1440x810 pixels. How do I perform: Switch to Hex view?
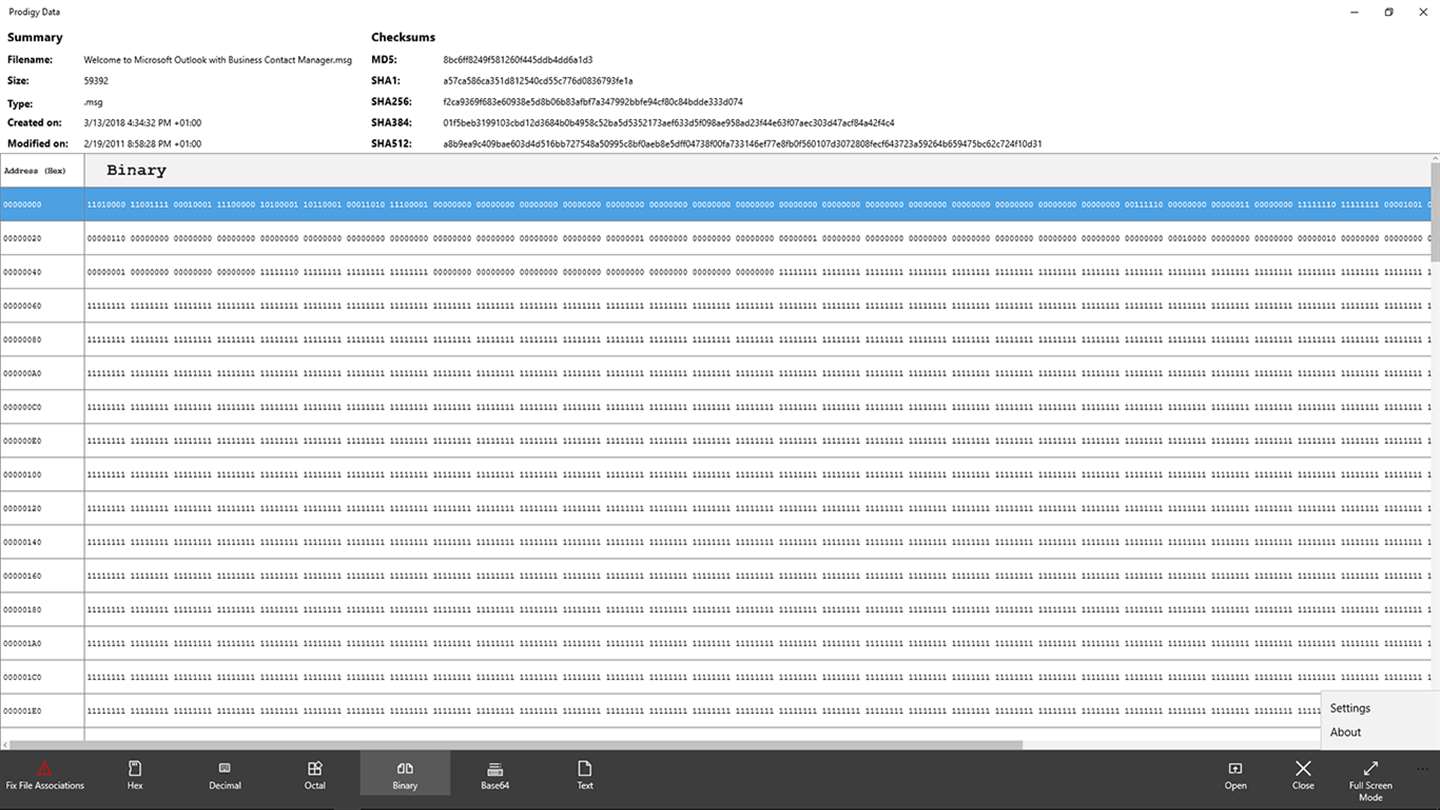pyautogui.click(x=135, y=775)
